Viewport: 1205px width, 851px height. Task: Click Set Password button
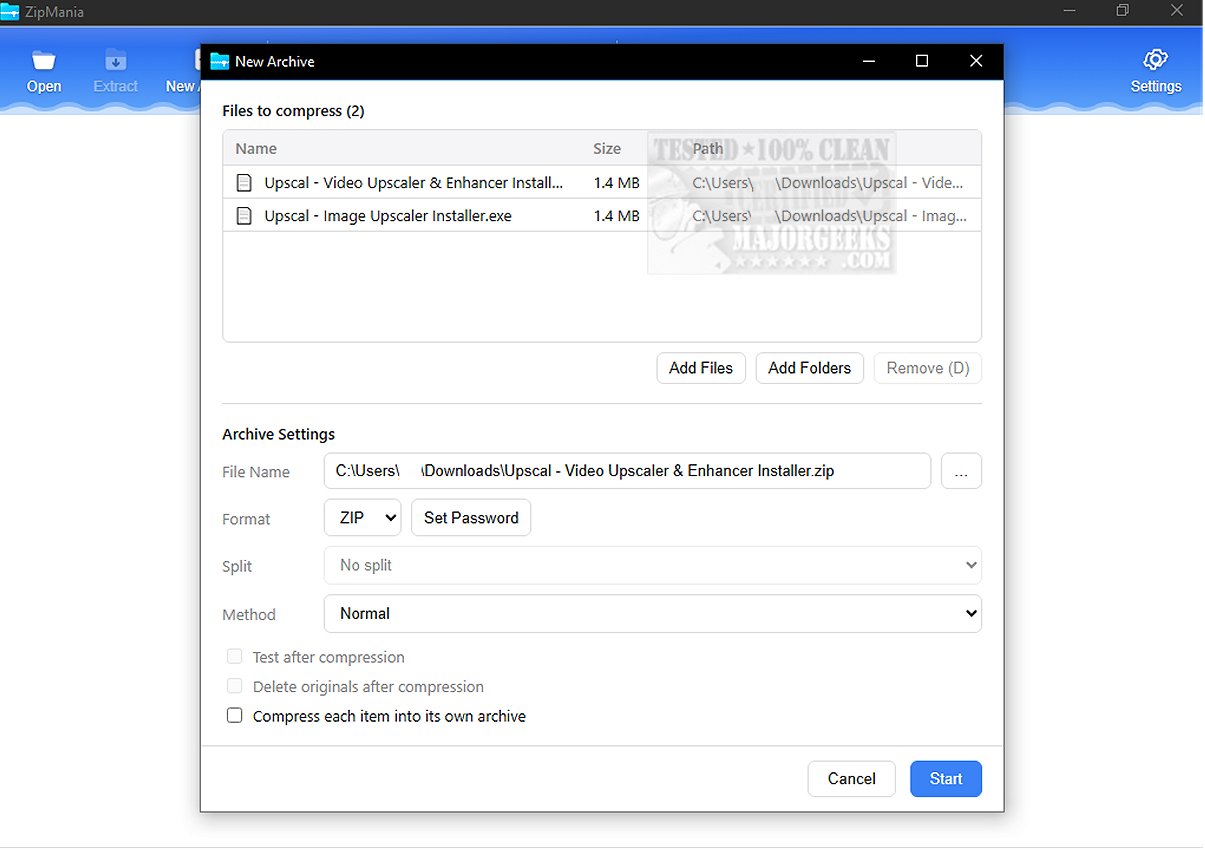(x=471, y=518)
